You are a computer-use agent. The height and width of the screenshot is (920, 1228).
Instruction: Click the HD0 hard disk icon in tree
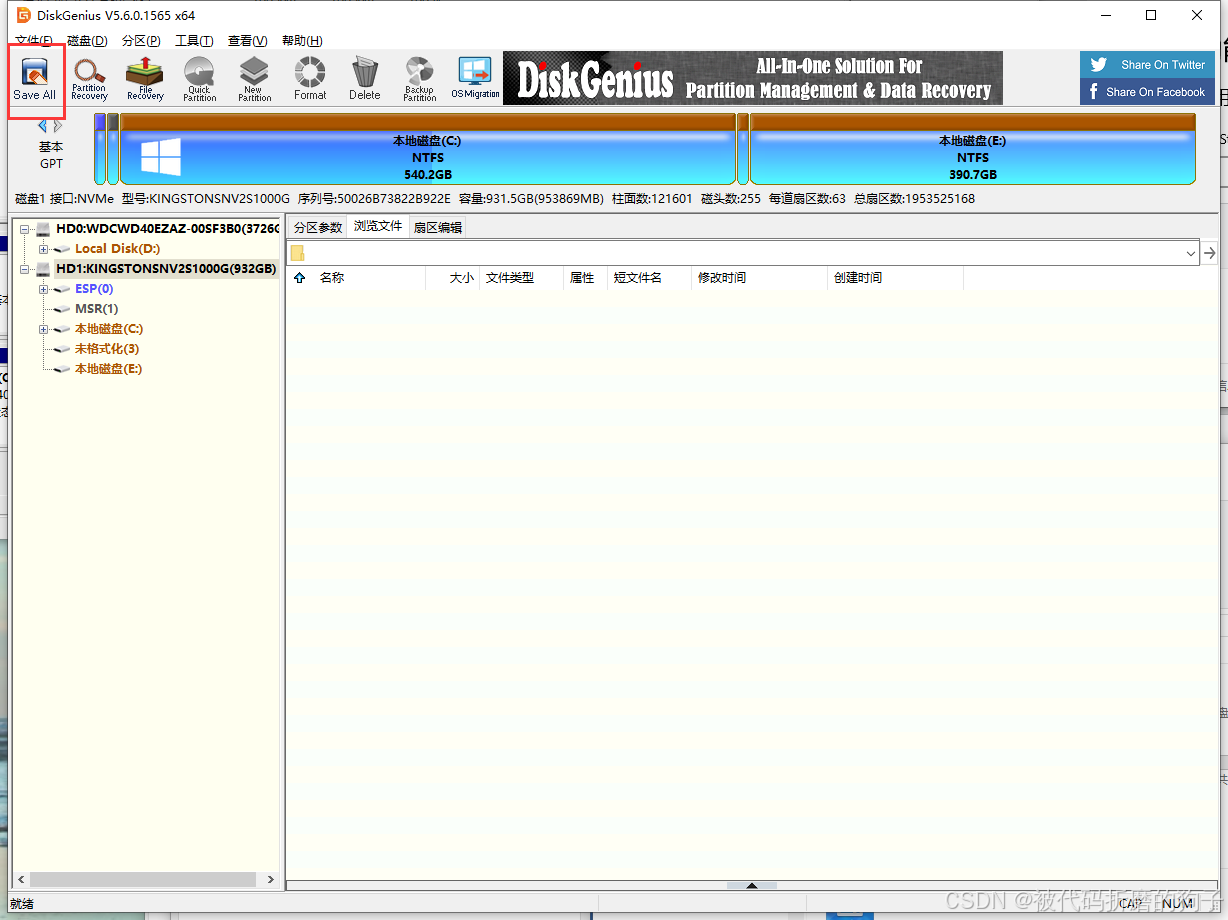pos(43,229)
